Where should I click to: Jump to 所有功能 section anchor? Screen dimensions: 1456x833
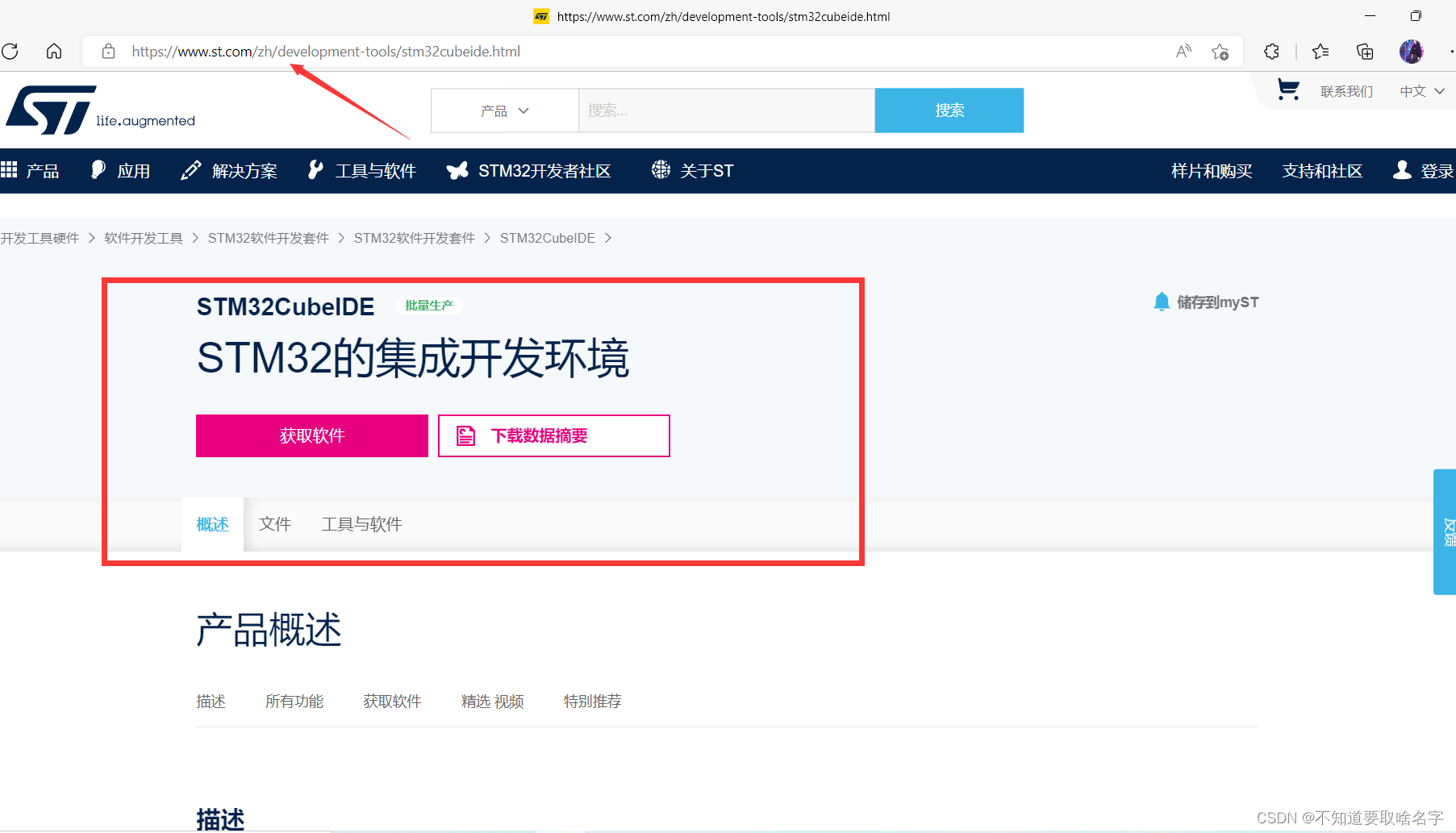(294, 702)
